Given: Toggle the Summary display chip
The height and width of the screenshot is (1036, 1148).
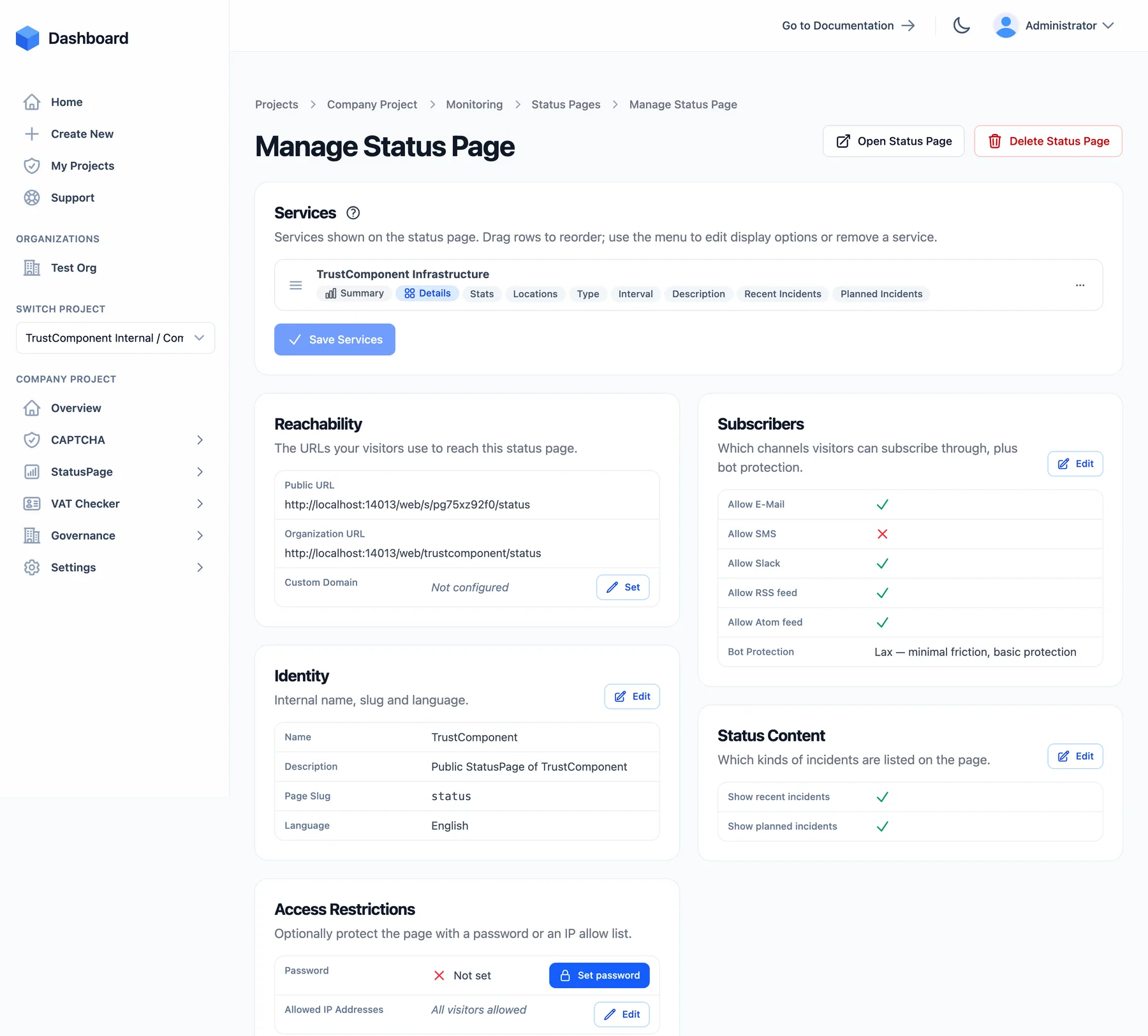Looking at the screenshot, I should pyautogui.click(x=355, y=293).
